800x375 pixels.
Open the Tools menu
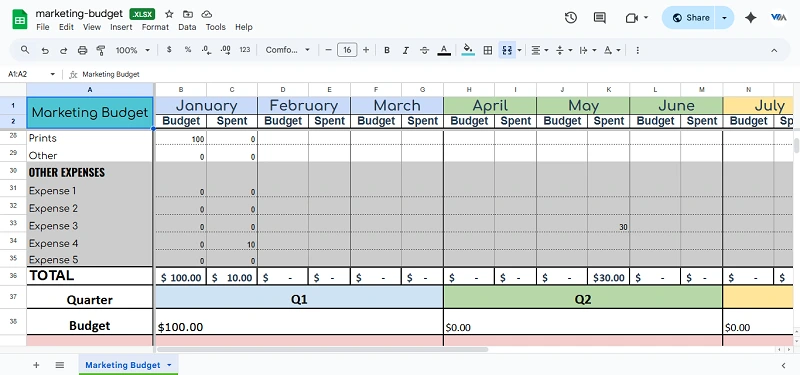pyautogui.click(x=216, y=27)
